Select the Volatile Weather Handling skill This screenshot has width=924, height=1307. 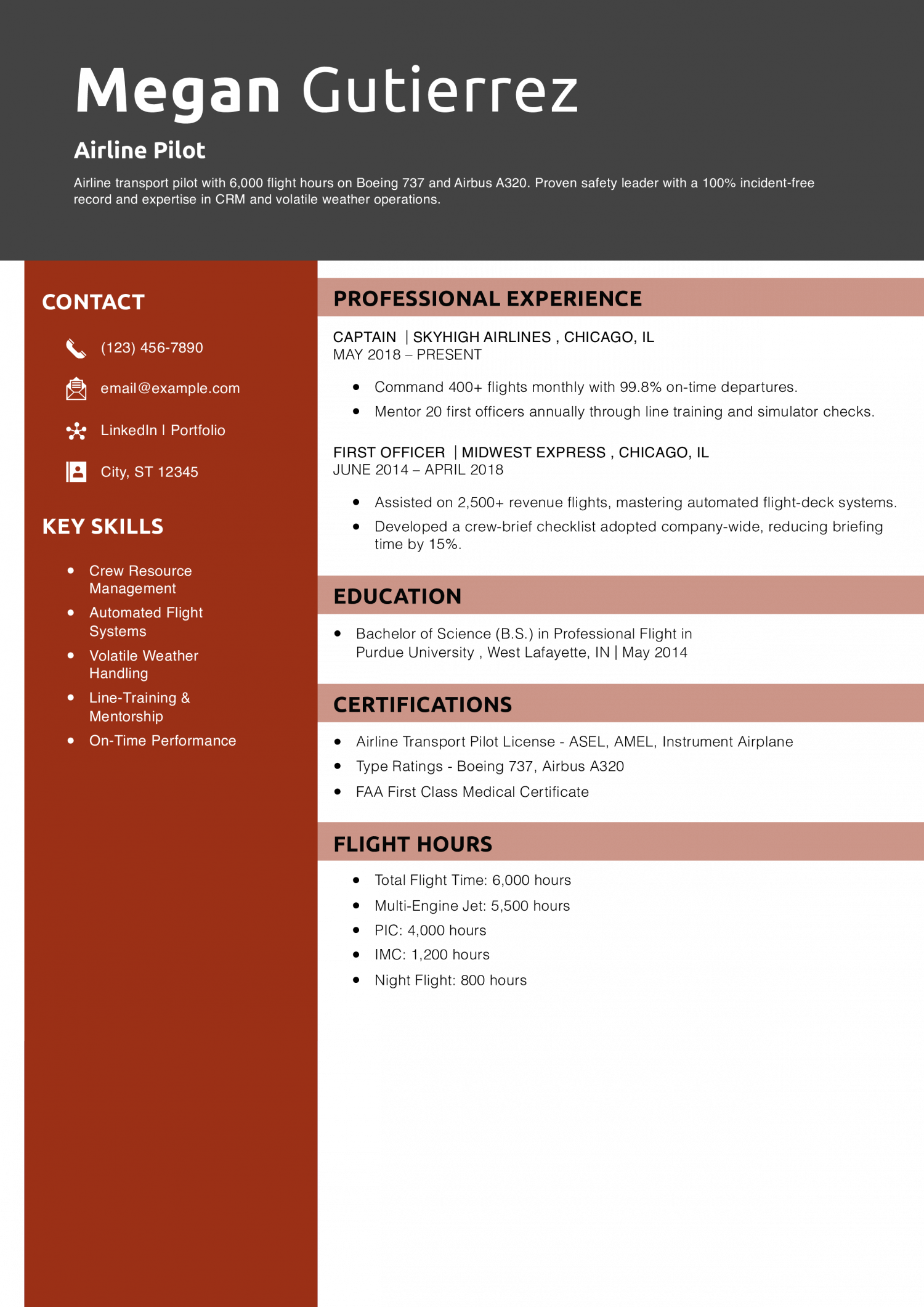pos(144,664)
